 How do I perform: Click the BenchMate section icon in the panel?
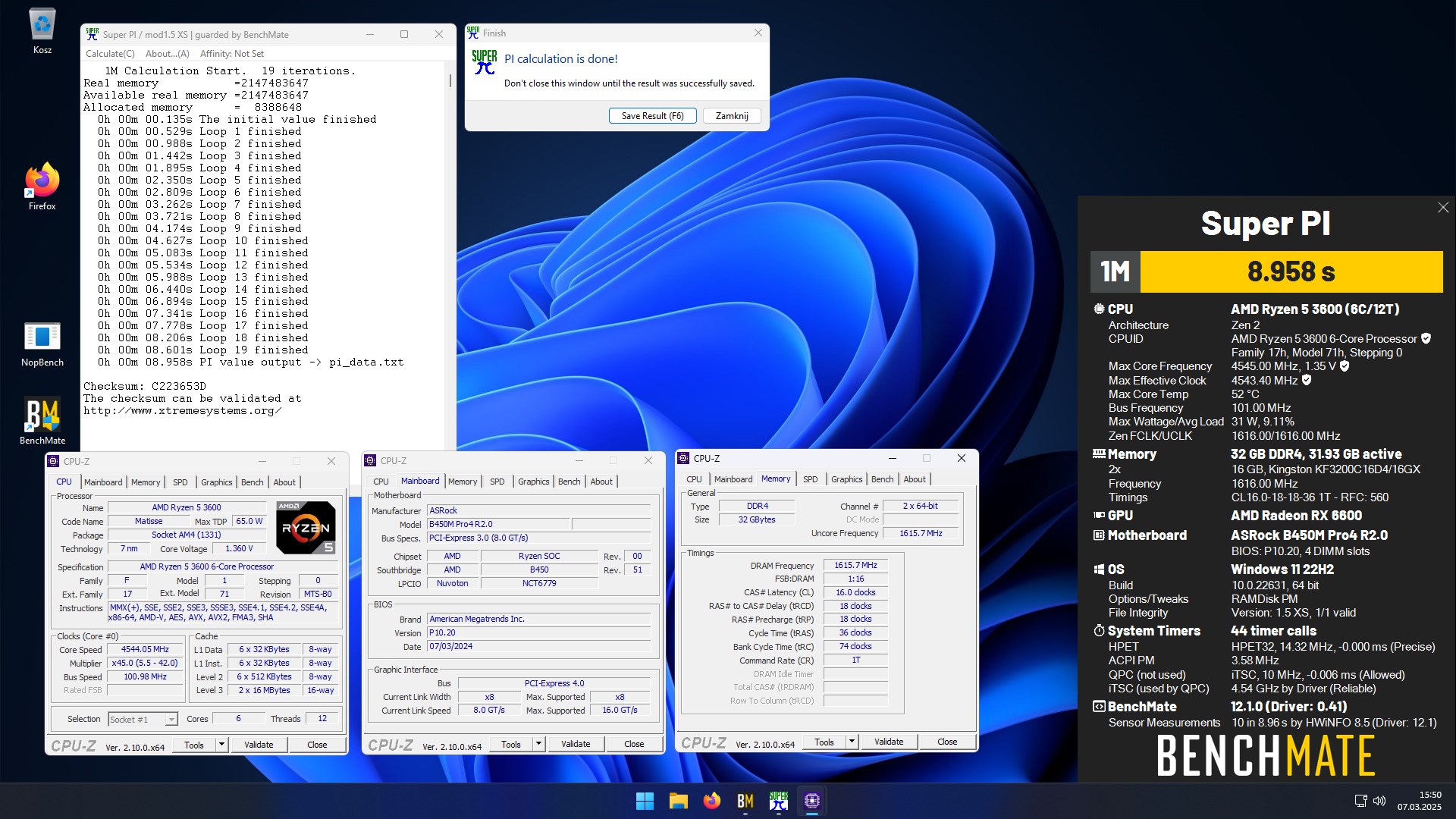point(1099,706)
